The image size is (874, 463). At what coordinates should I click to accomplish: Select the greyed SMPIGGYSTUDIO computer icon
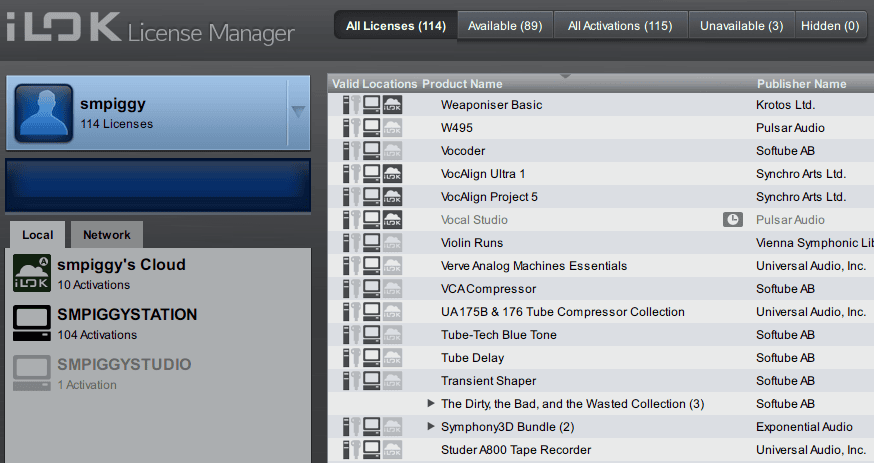[x=30, y=373]
